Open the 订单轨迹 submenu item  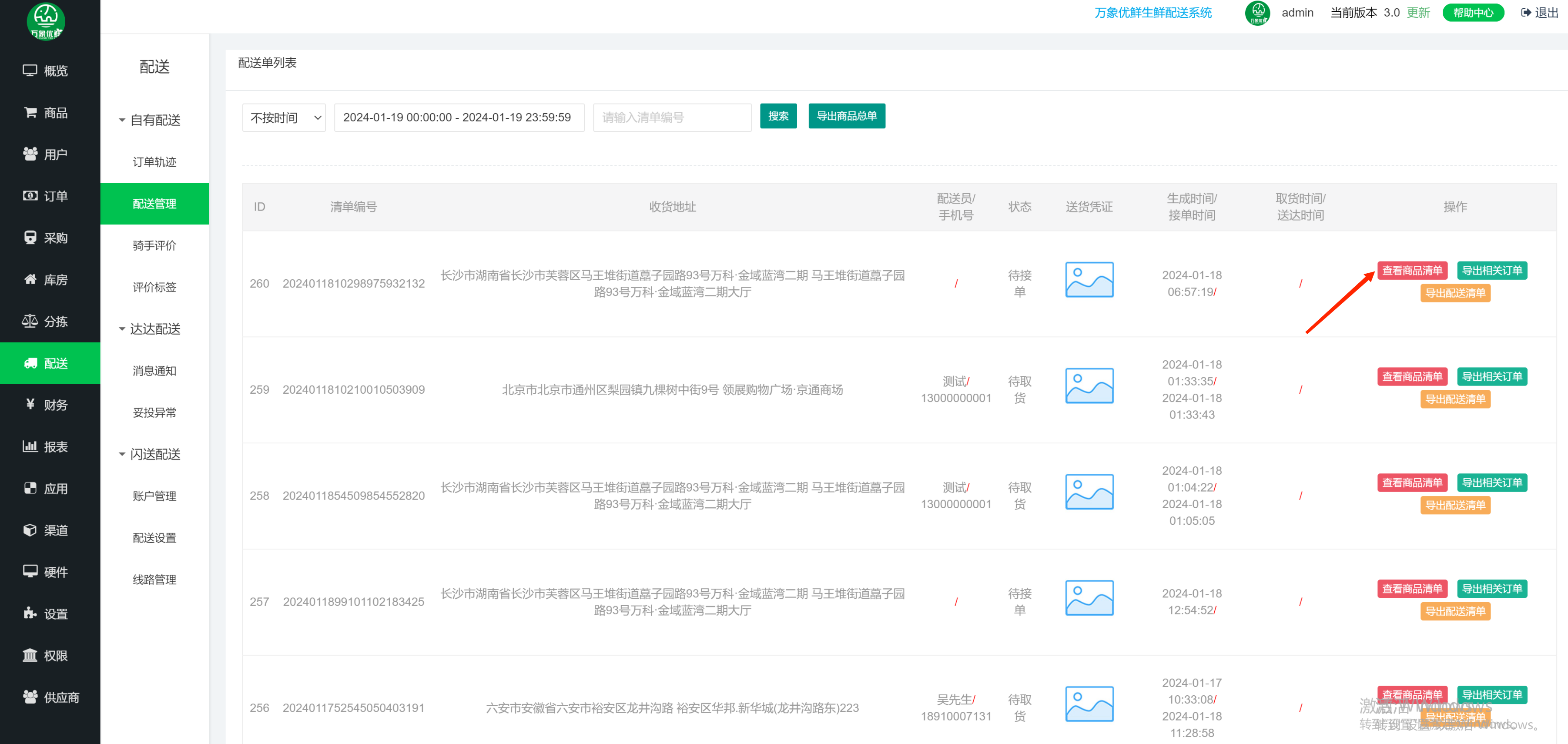154,162
